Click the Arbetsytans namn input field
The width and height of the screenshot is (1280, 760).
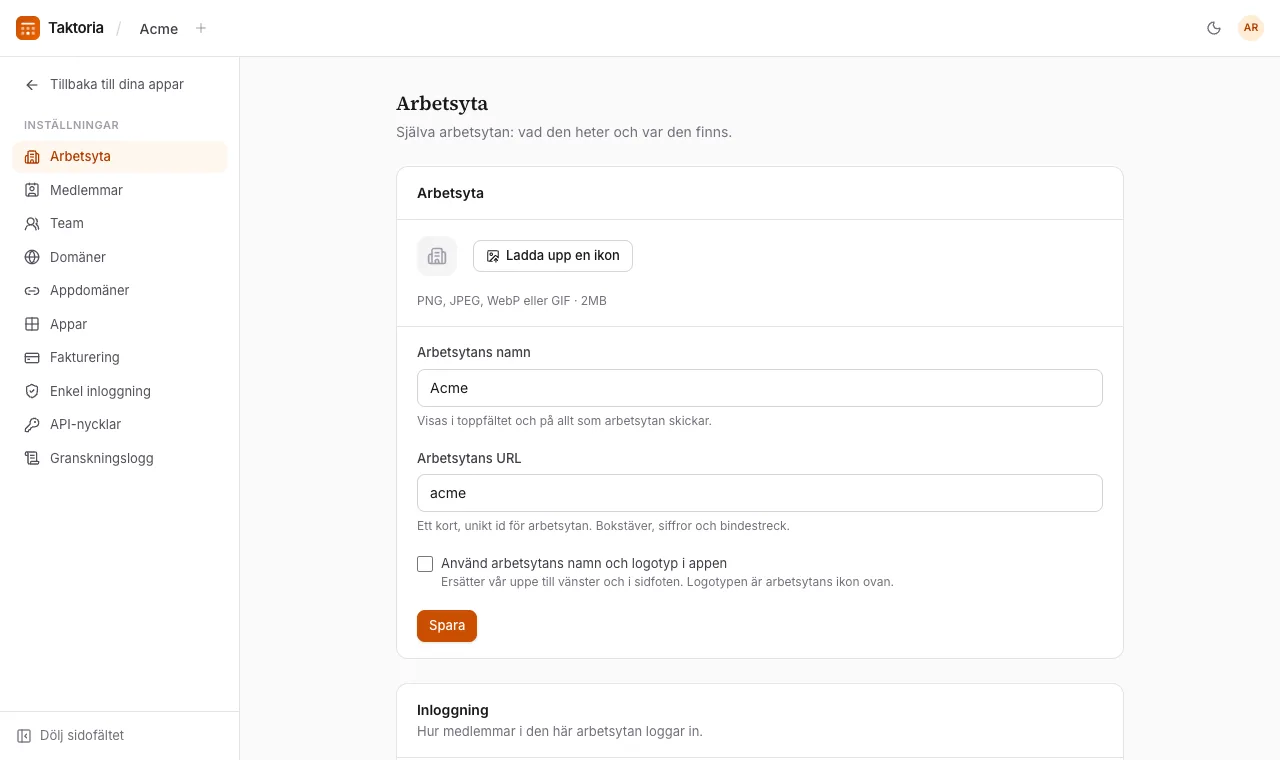[x=760, y=388]
